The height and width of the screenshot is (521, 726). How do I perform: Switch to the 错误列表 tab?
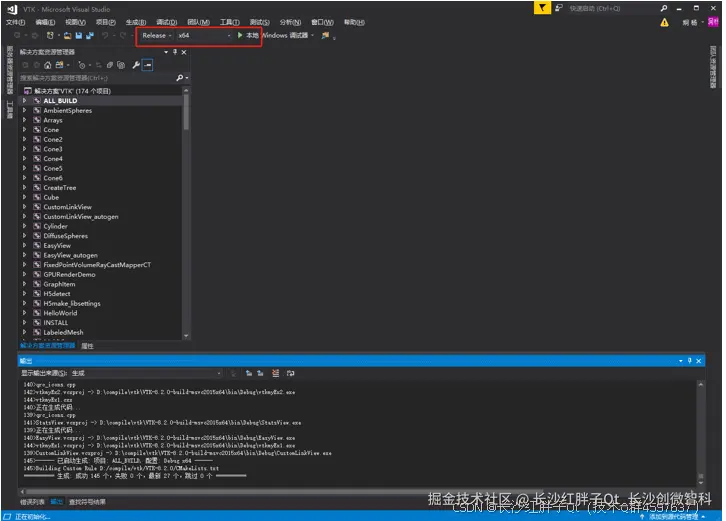click(32, 502)
